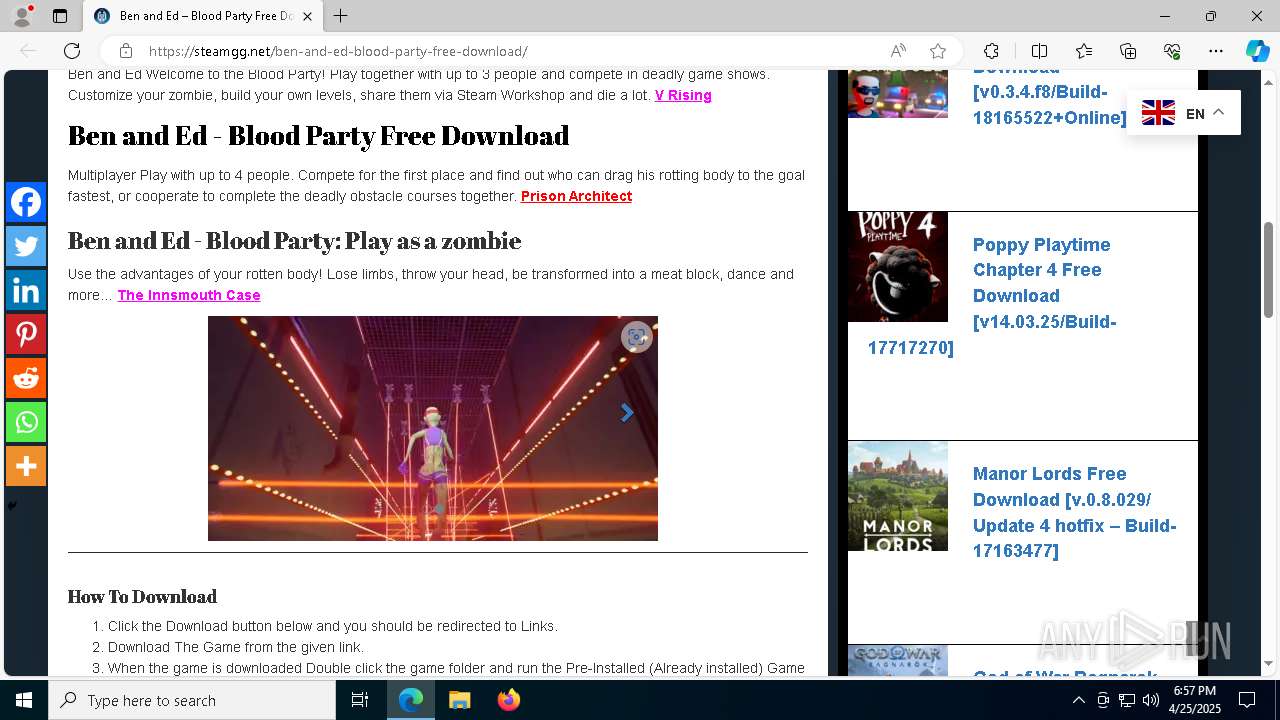1280x720 pixels.
Task: Expand EN language selector dropdown
Action: (x=1183, y=113)
